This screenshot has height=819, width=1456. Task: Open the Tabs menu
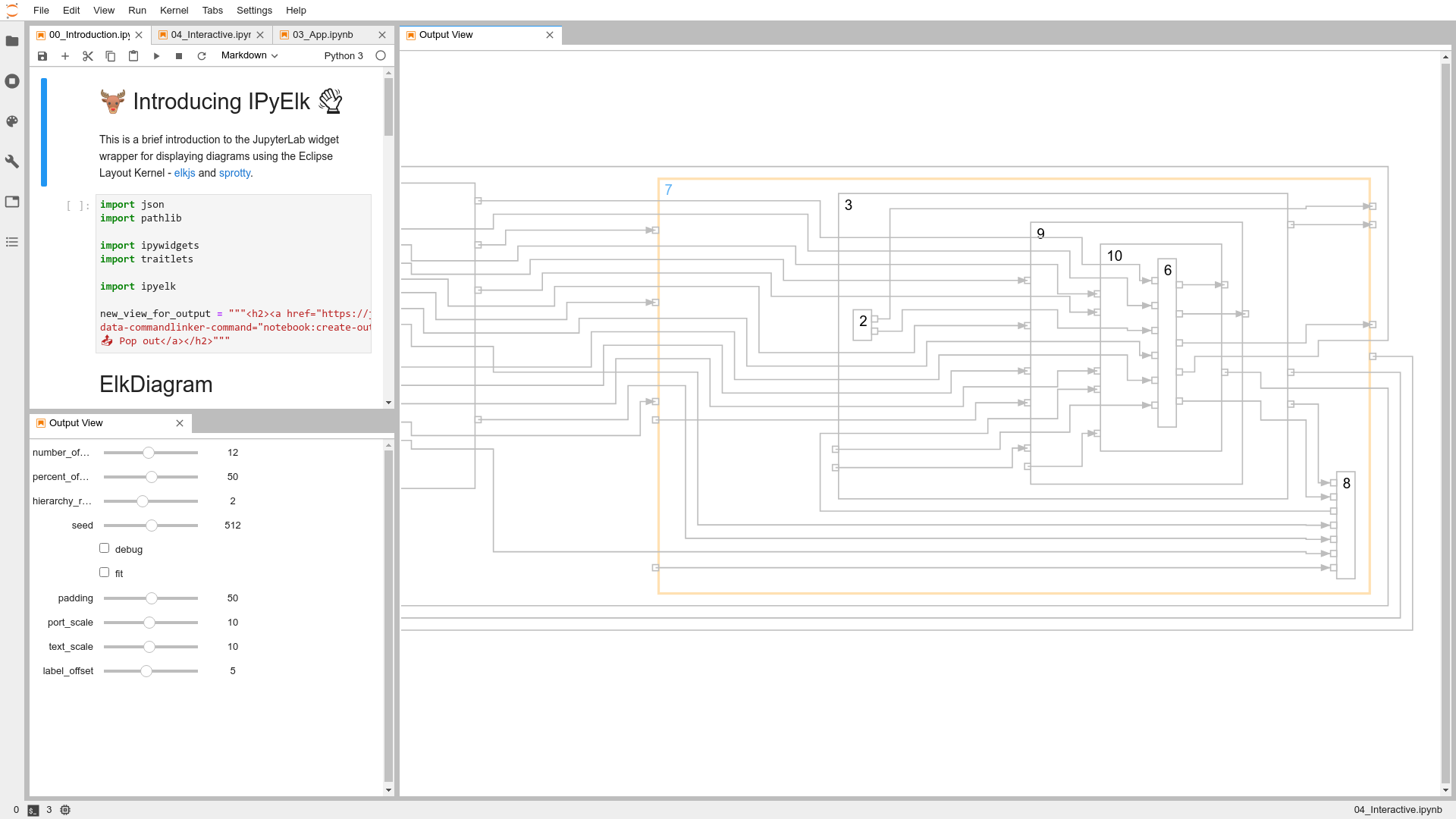212,11
